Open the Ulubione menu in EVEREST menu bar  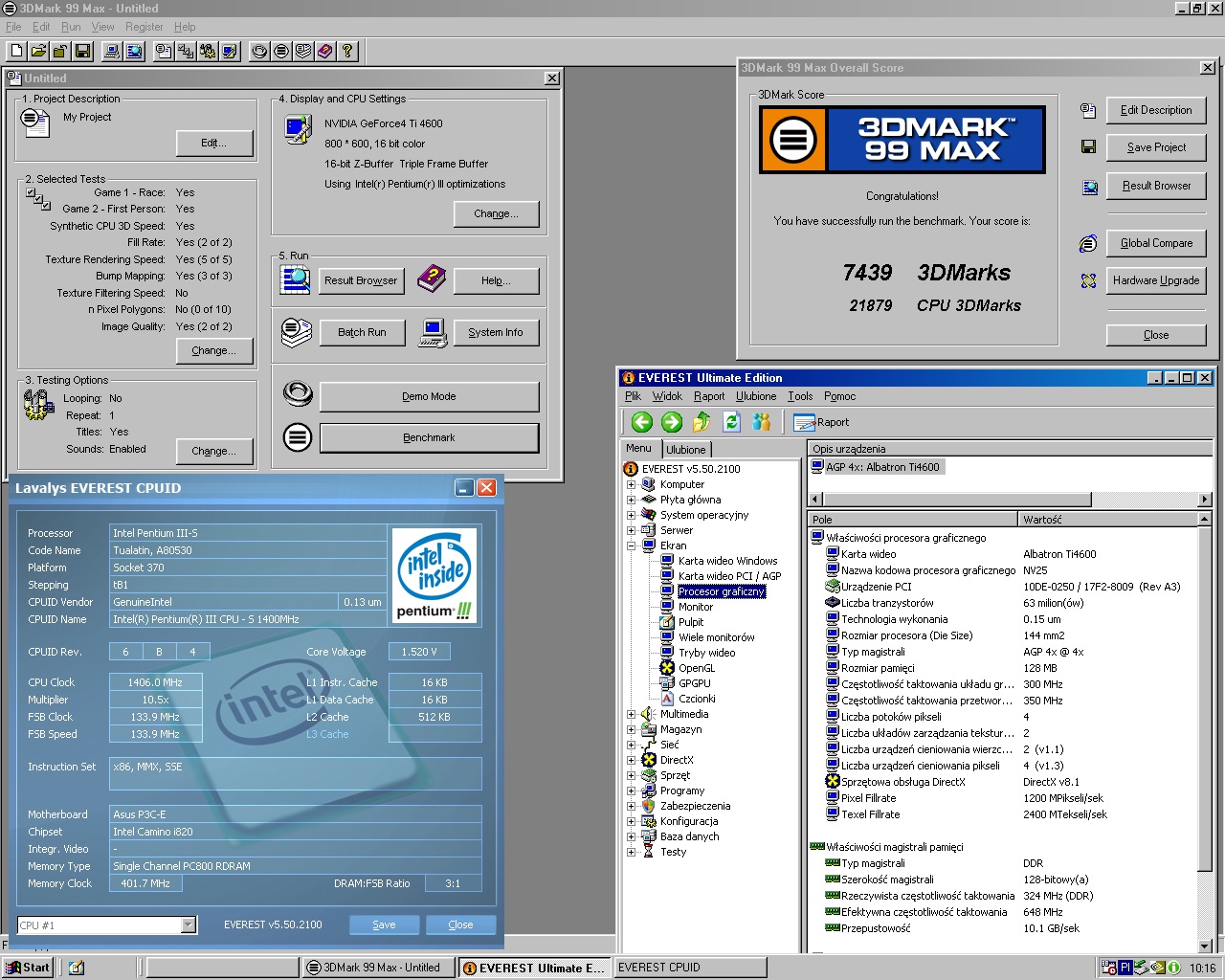(756, 396)
